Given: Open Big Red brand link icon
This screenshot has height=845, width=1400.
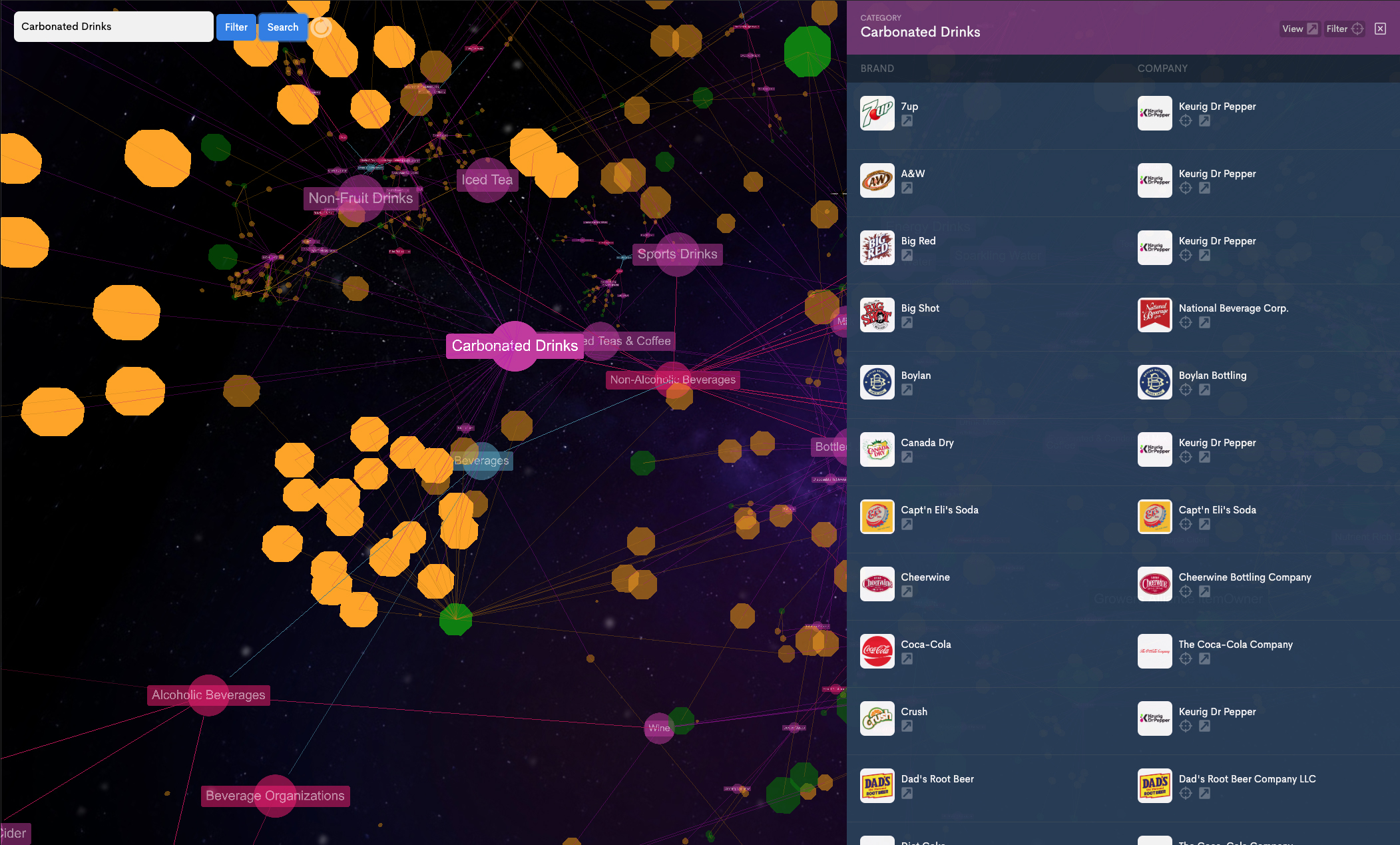Looking at the screenshot, I should click(x=907, y=256).
